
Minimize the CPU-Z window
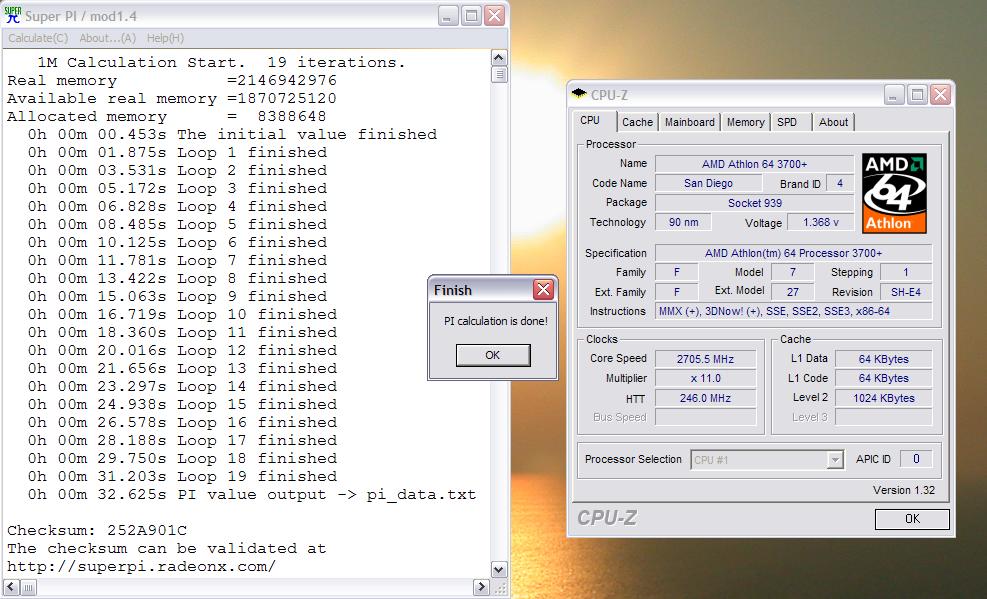[894, 95]
